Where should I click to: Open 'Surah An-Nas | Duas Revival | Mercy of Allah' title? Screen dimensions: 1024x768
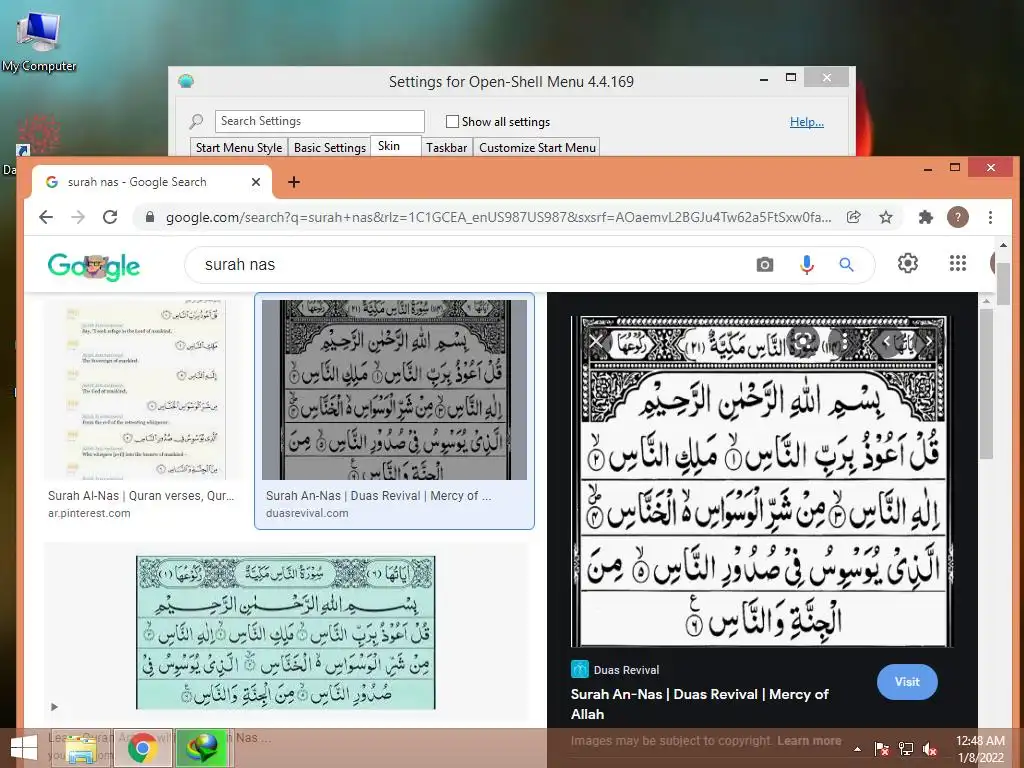point(699,704)
